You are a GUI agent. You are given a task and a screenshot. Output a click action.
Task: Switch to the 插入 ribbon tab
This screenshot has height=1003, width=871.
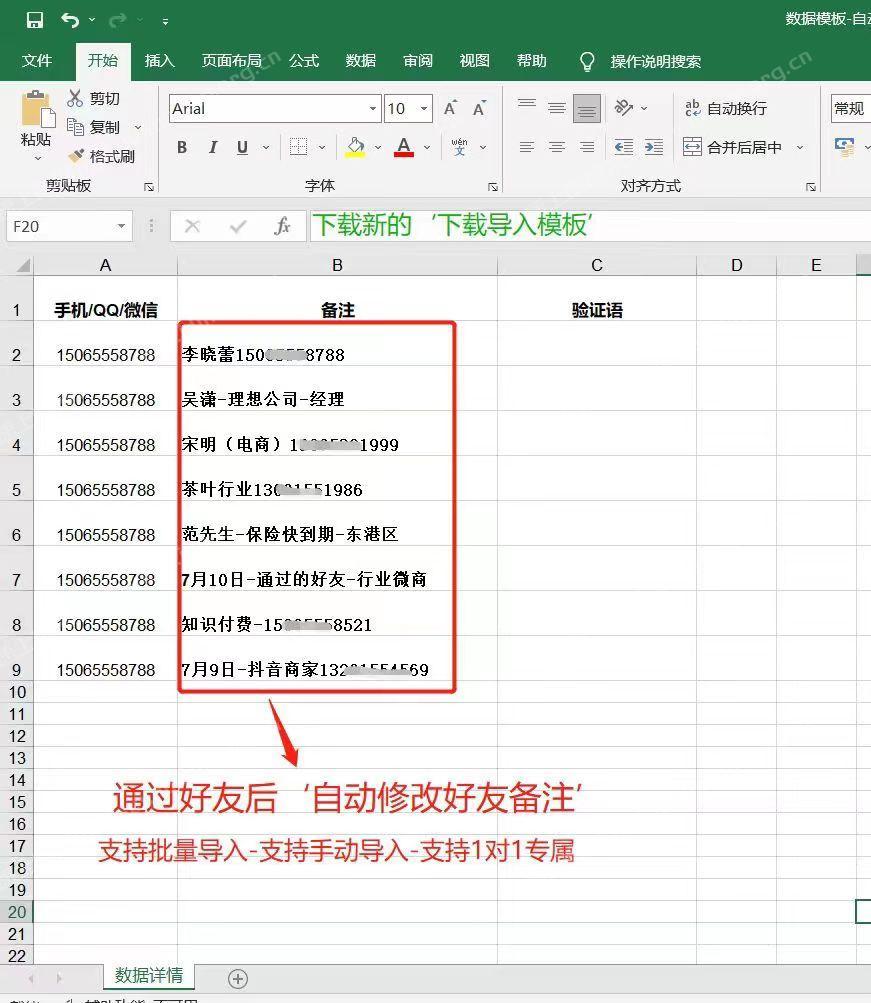(x=159, y=61)
